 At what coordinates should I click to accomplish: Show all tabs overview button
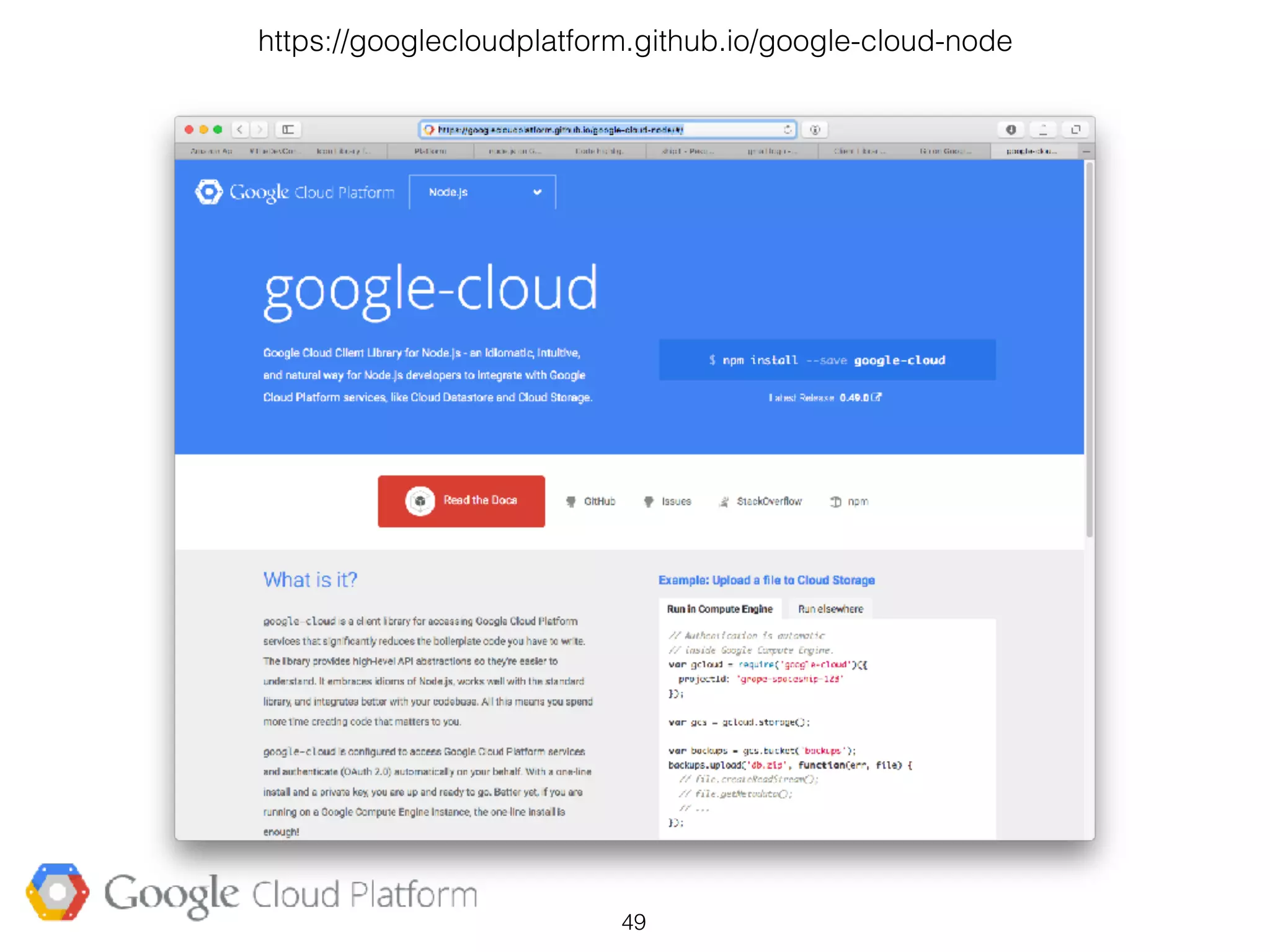1075,130
